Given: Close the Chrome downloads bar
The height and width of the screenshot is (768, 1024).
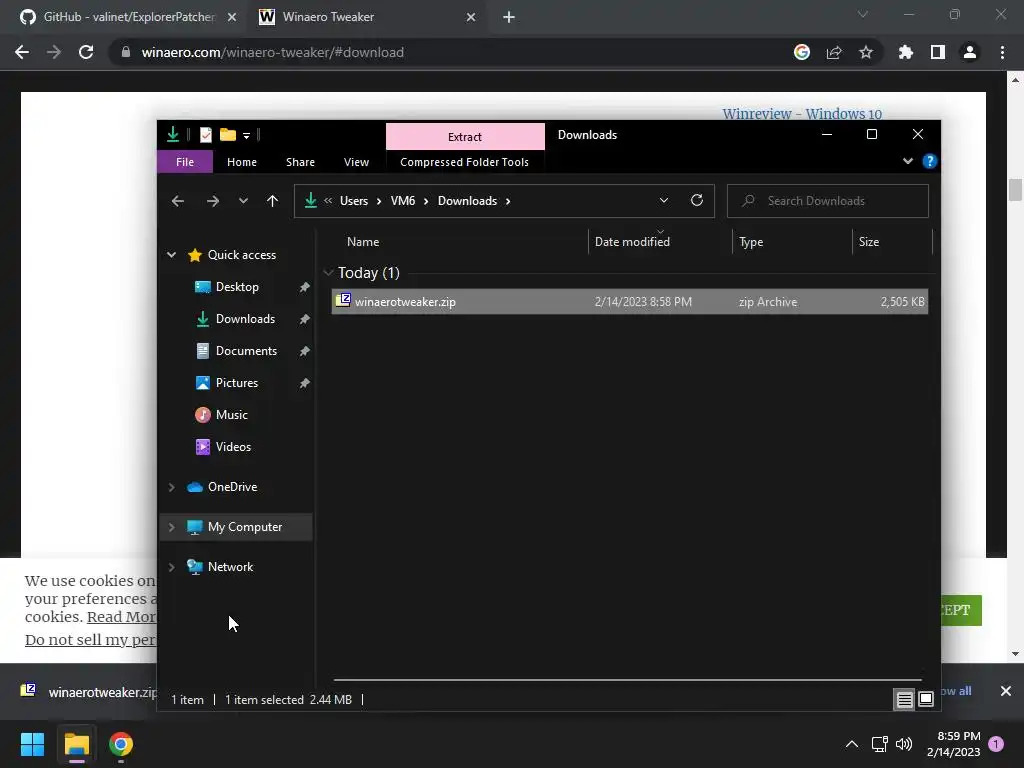Looking at the screenshot, I should coord(1006,691).
